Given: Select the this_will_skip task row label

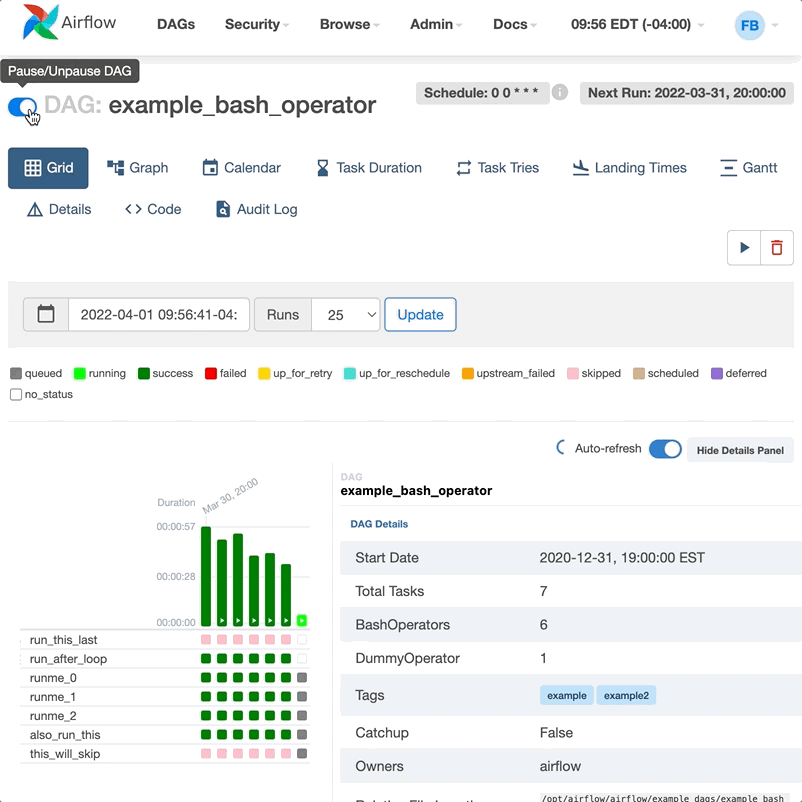Looking at the screenshot, I should [x=65, y=754].
